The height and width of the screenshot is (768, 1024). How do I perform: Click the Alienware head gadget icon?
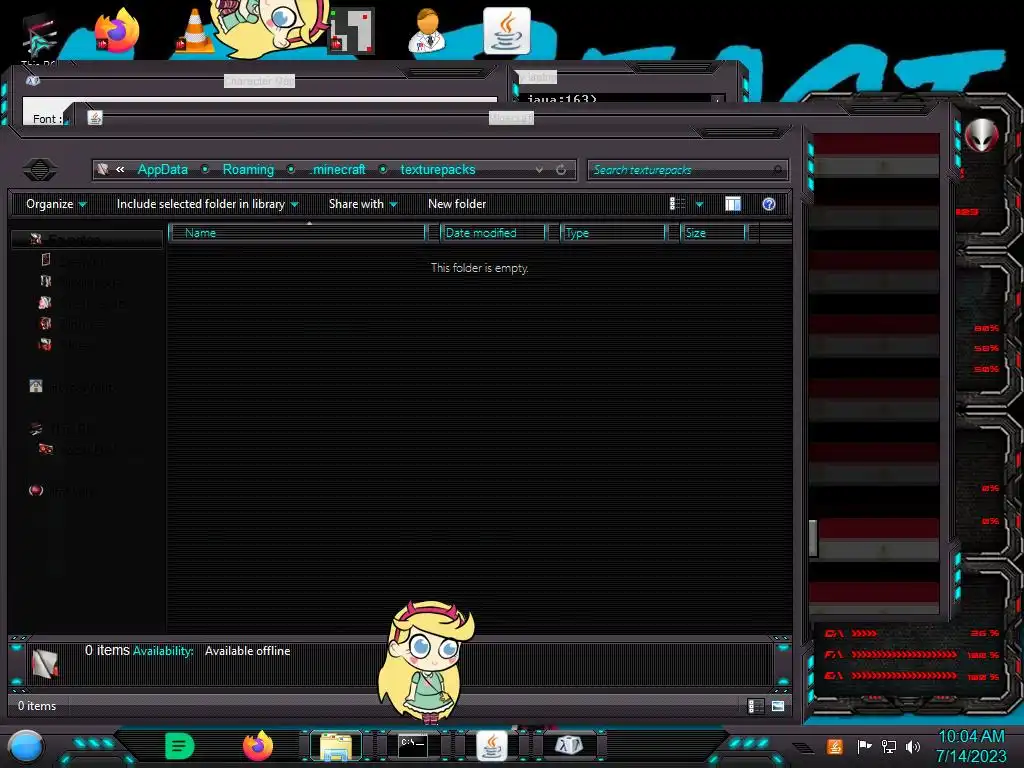tap(982, 136)
